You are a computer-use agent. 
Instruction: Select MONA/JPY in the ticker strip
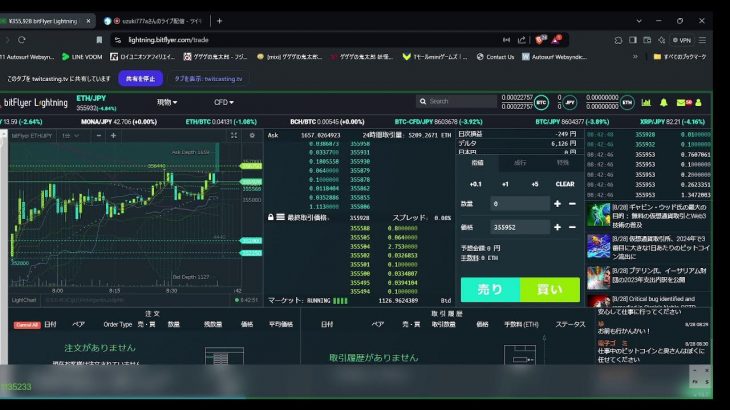119,122
